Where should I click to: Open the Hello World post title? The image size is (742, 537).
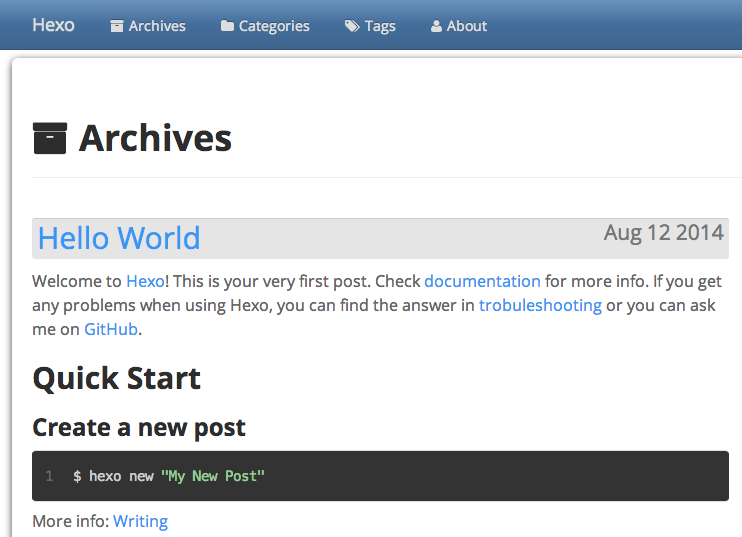(x=119, y=238)
